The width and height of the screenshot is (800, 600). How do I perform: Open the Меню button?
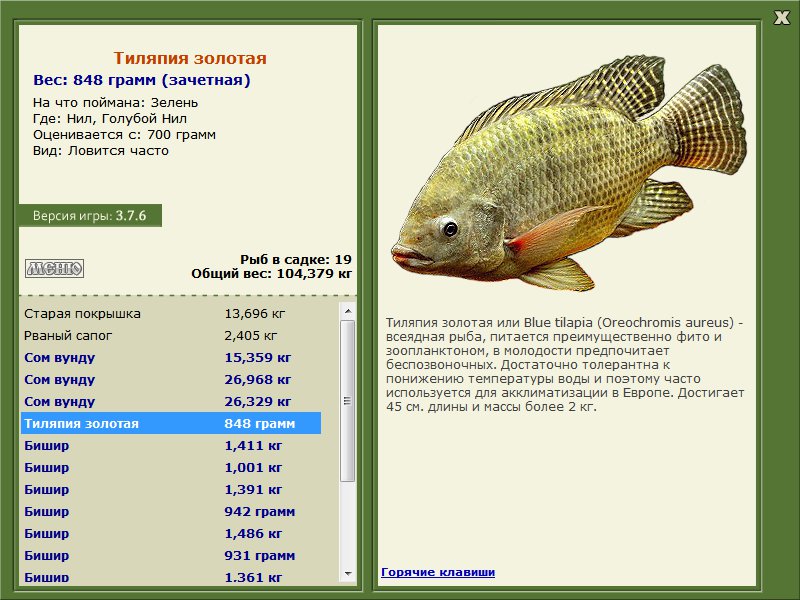(x=55, y=268)
